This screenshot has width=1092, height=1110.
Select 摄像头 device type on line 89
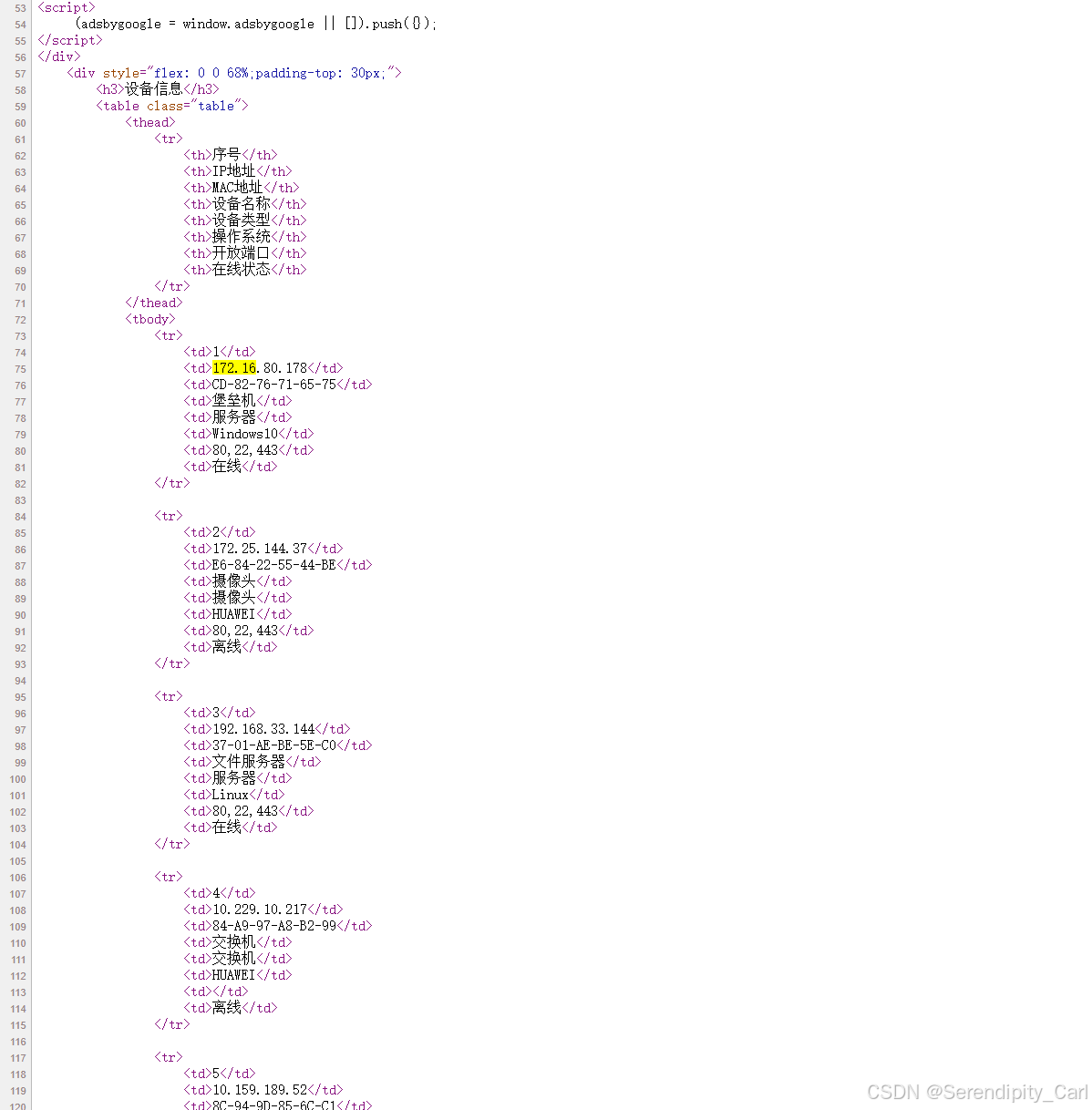pyautogui.click(x=234, y=598)
